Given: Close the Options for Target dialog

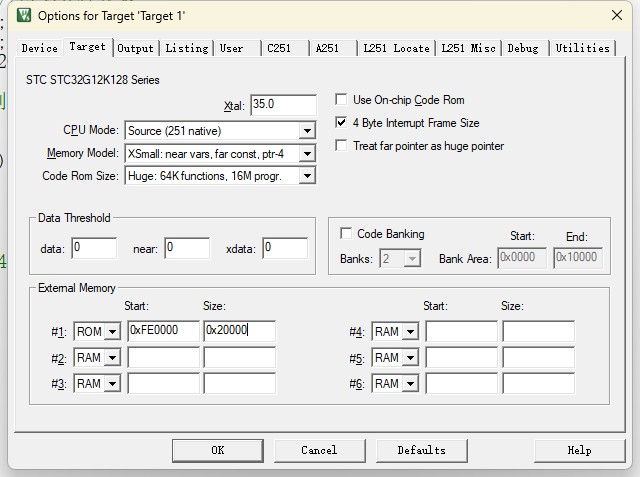Looking at the screenshot, I should [x=617, y=16].
